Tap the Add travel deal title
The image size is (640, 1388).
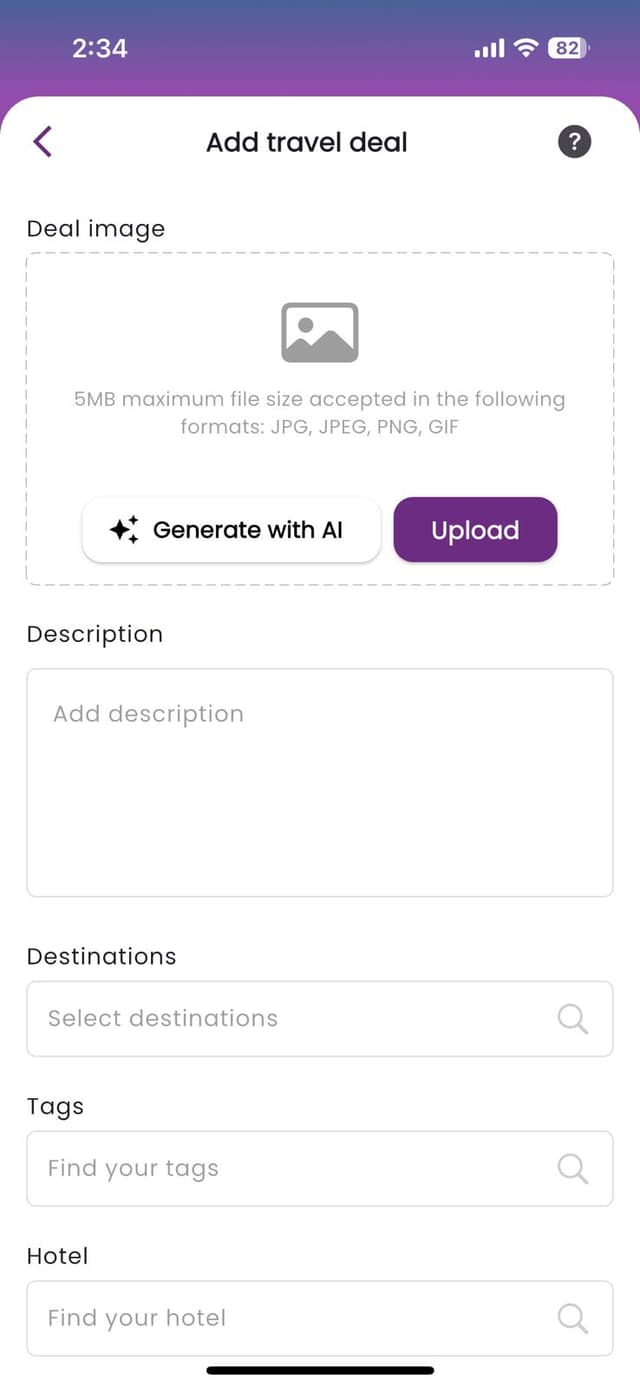(307, 142)
